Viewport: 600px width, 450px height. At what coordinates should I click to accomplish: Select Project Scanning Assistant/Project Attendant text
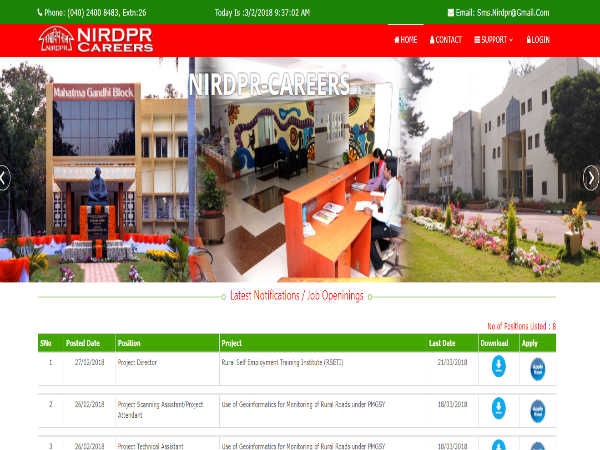[x=160, y=410]
